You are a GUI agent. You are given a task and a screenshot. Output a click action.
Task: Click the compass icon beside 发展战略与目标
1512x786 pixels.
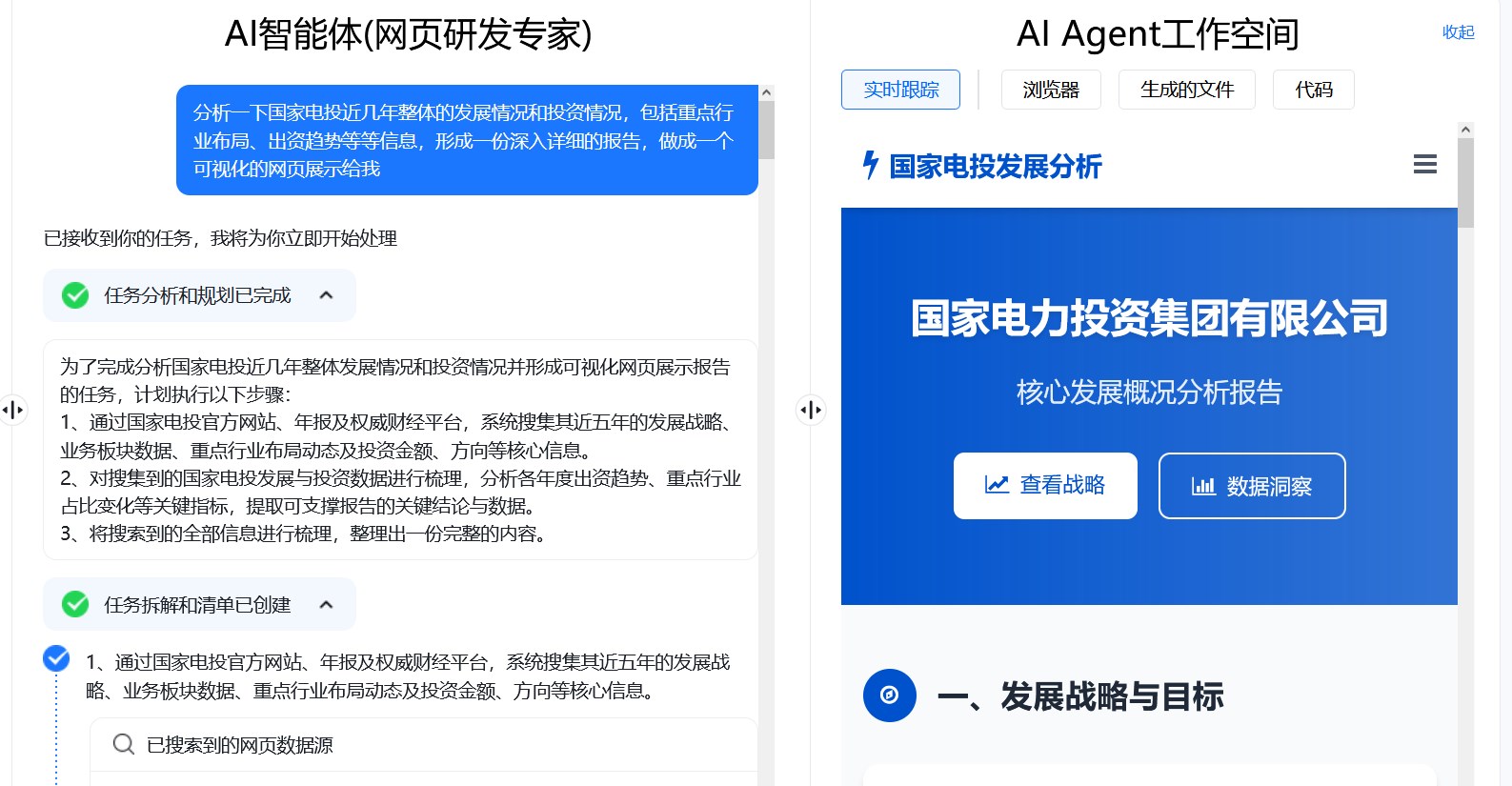point(889,695)
